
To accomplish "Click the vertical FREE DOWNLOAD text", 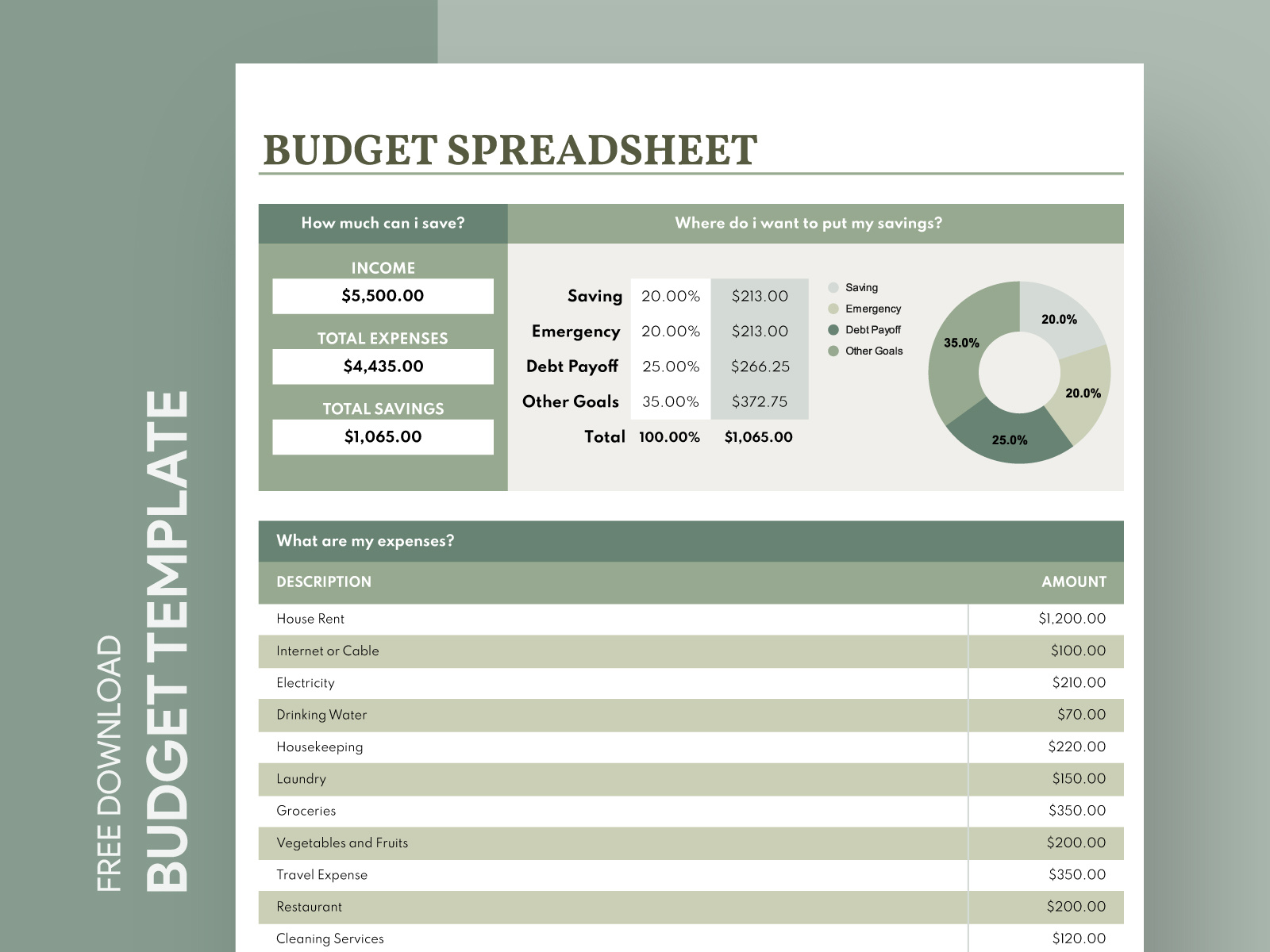I will point(109,763).
